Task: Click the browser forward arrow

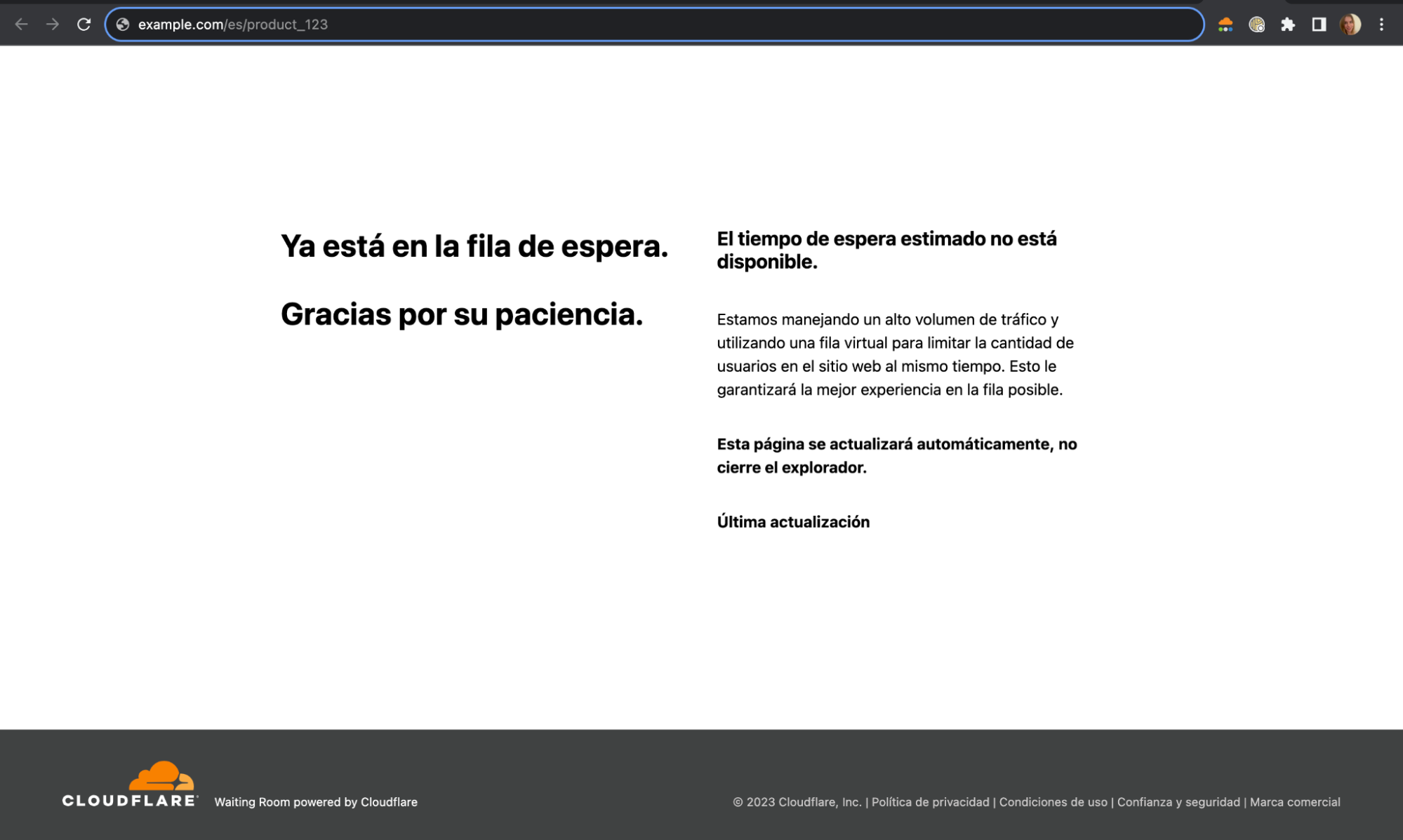Action: click(53, 25)
